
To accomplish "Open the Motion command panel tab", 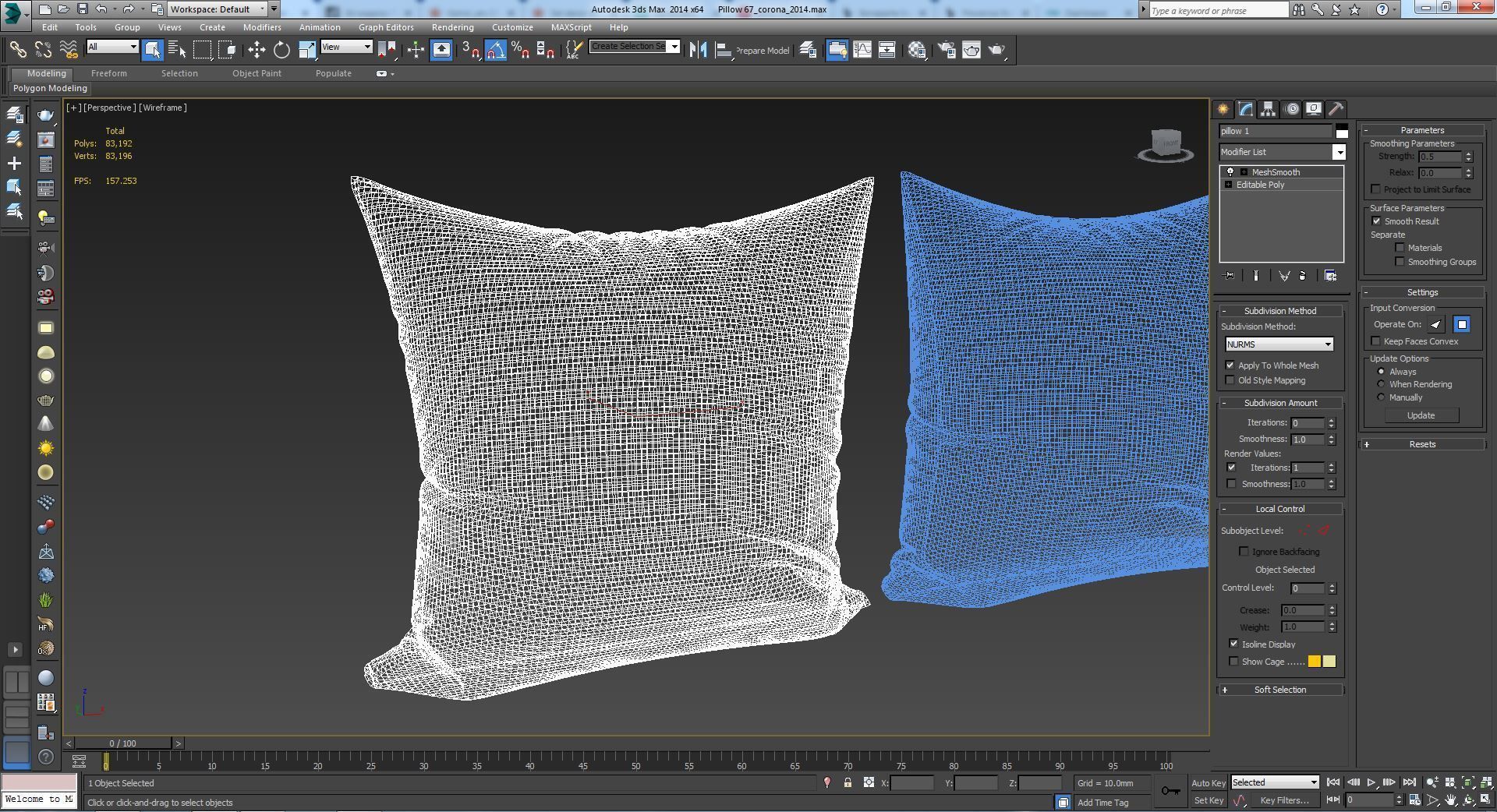I will tap(1292, 109).
